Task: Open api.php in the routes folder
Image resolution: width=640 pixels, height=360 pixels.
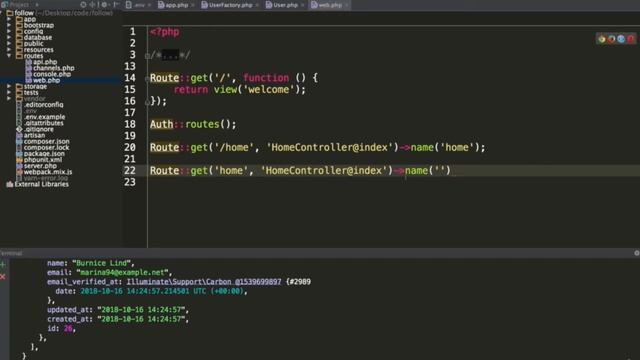Action: point(45,62)
